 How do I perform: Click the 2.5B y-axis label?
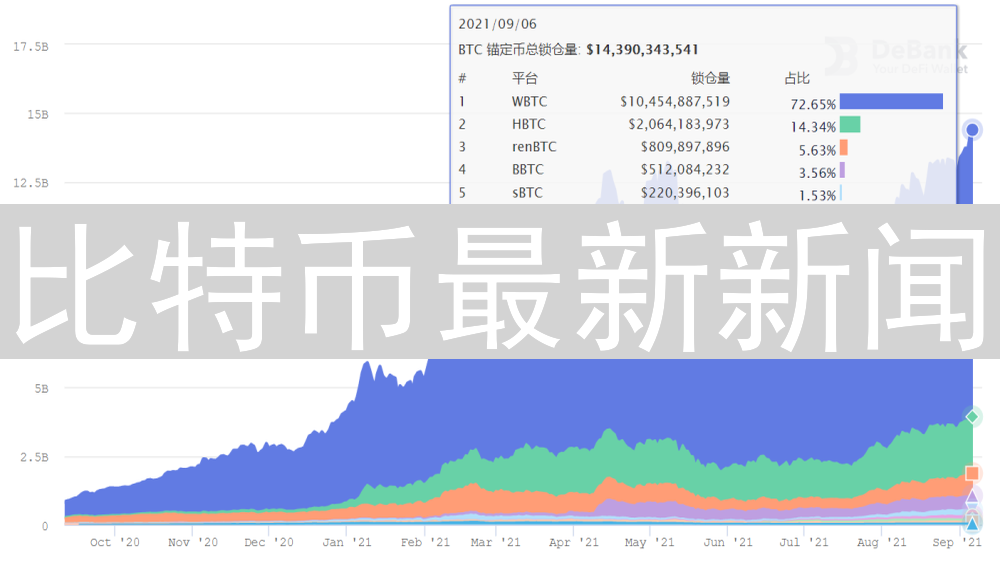(34, 457)
